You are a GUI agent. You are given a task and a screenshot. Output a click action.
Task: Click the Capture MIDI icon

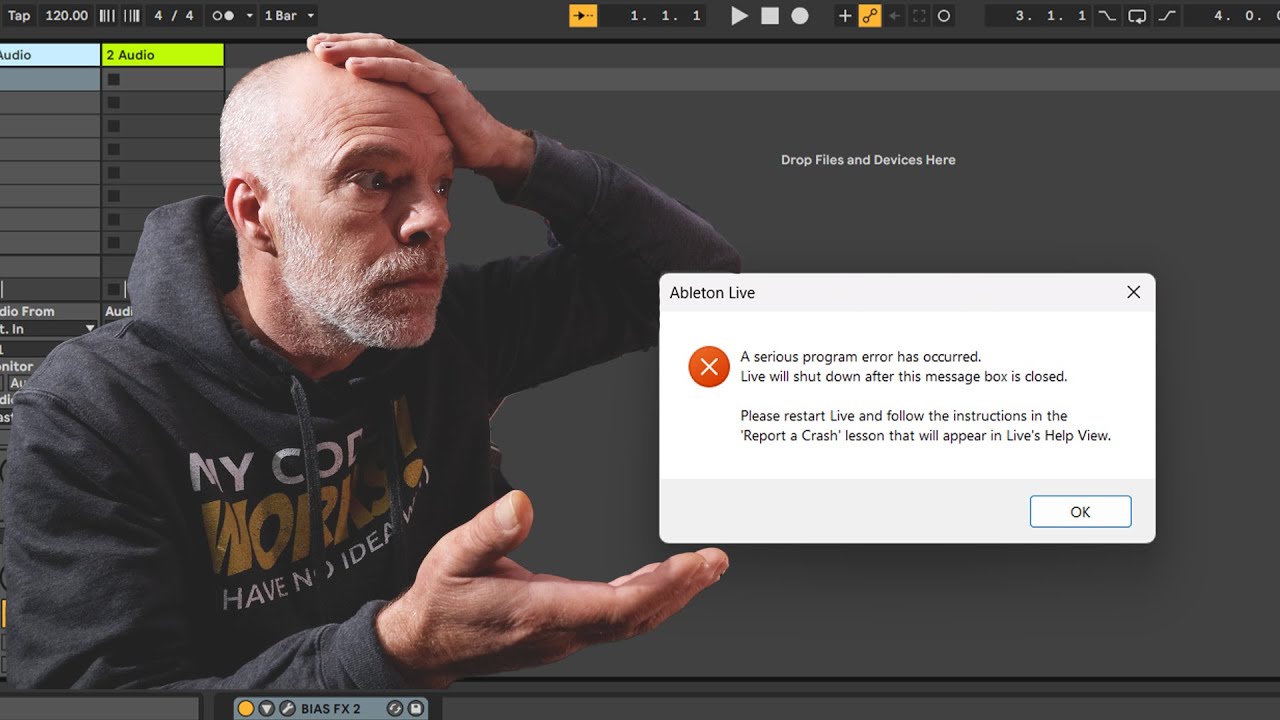(x=920, y=16)
